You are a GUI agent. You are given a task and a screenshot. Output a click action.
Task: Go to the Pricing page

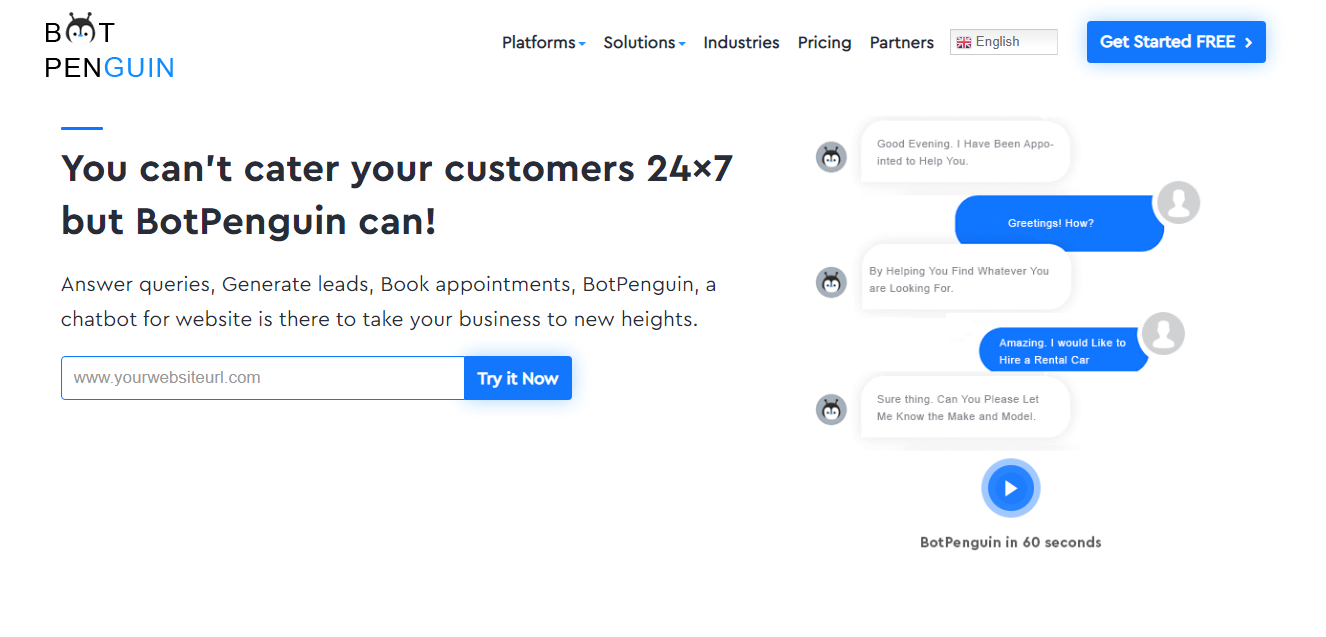824,42
